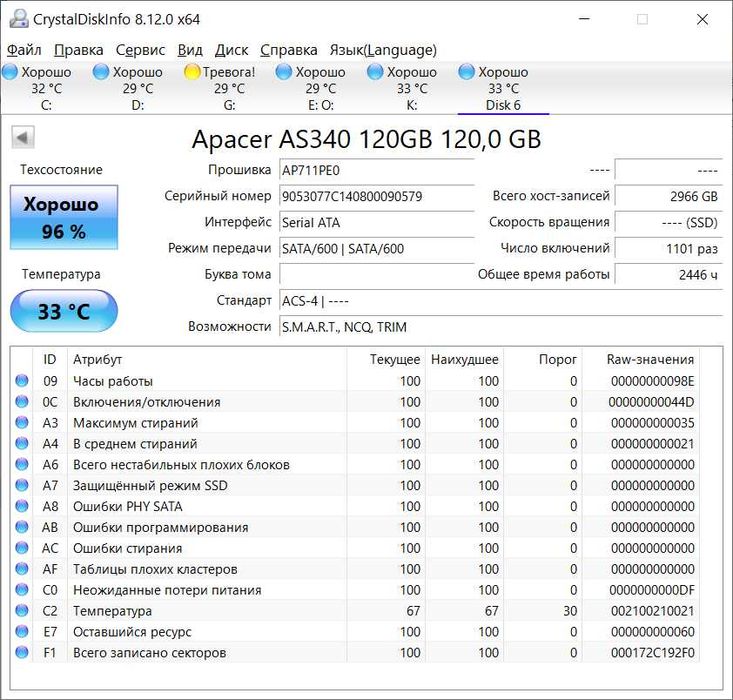Go to previous disk with left arrow button
733x700 pixels.
pyautogui.click(x=22, y=137)
